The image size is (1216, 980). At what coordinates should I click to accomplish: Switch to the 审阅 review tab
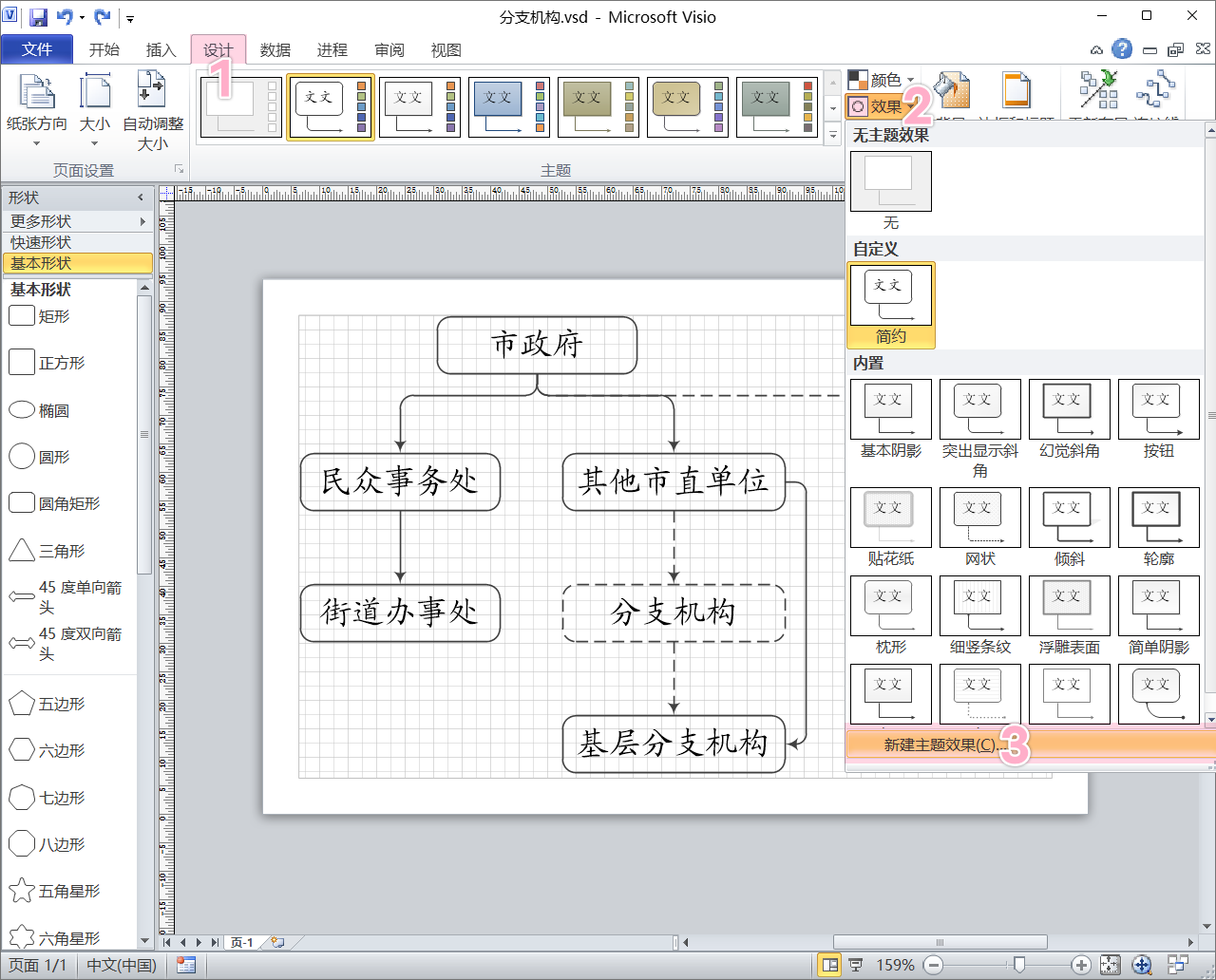point(389,50)
